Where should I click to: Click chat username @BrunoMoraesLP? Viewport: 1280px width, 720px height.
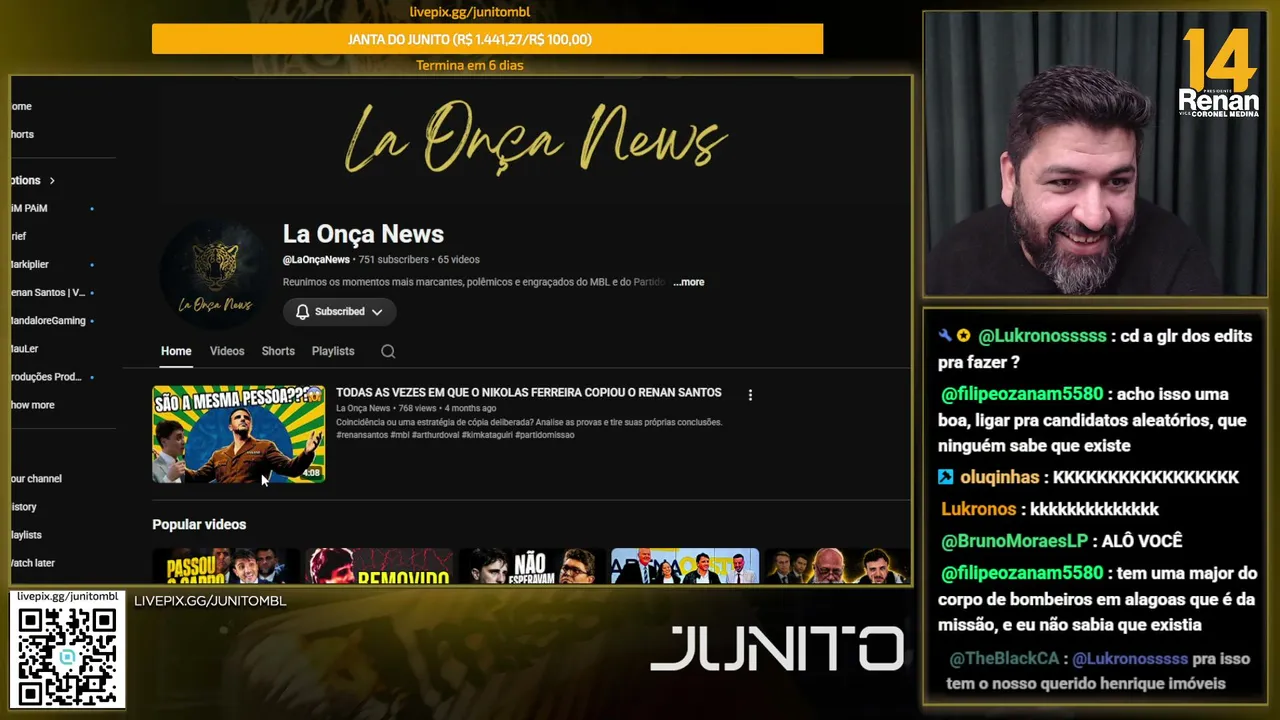1014,541
